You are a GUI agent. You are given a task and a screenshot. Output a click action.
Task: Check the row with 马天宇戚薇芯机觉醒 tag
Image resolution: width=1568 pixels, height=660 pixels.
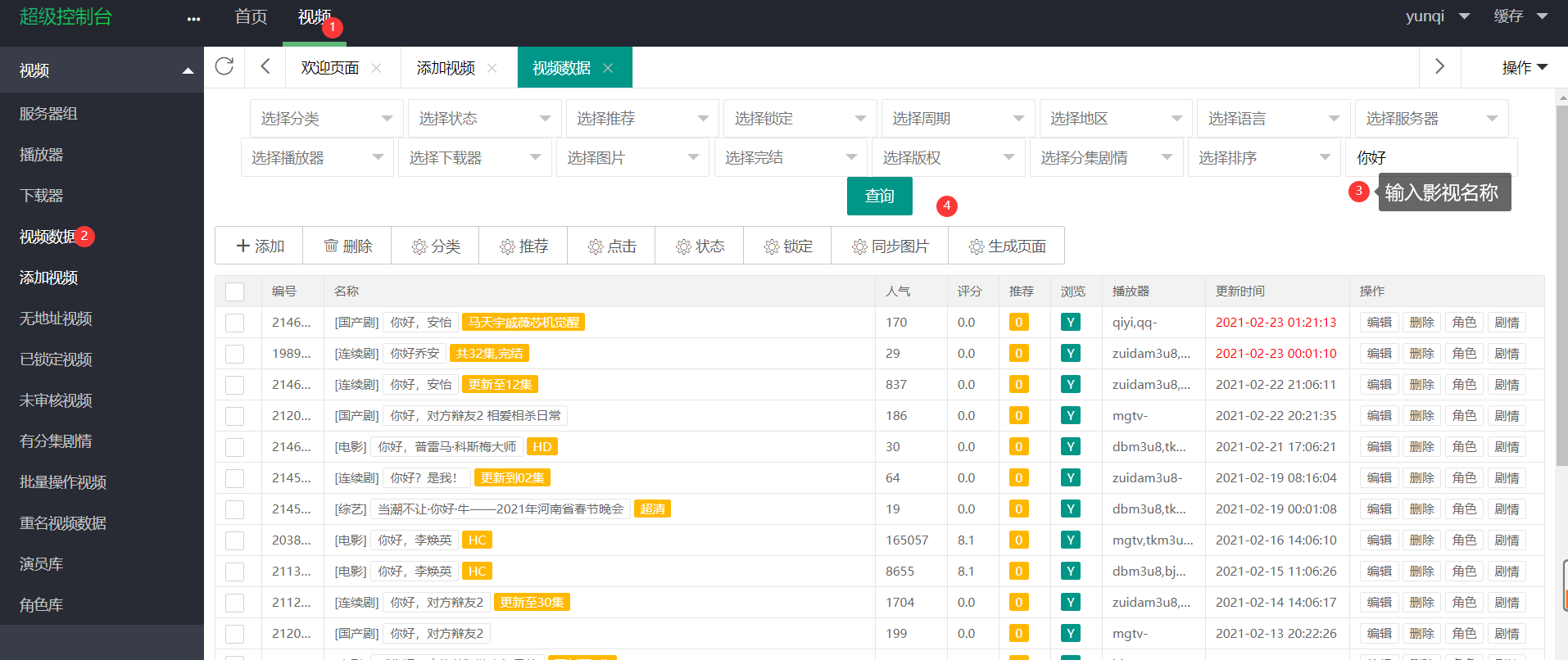click(x=234, y=323)
